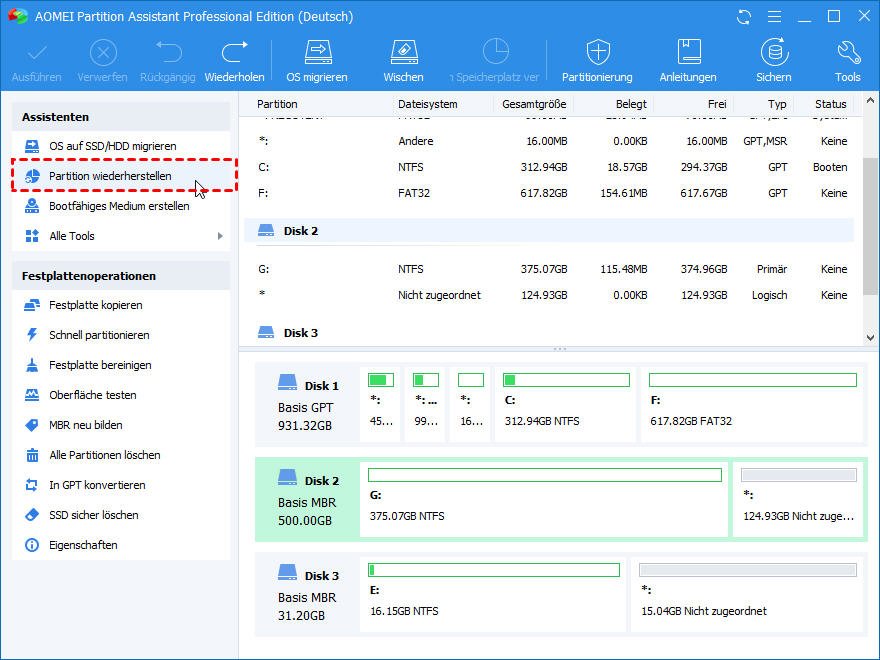The width and height of the screenshot is (880, 660).
Task: Choose OS auf SSD/HDD migrieren
Action: (112, 146)
